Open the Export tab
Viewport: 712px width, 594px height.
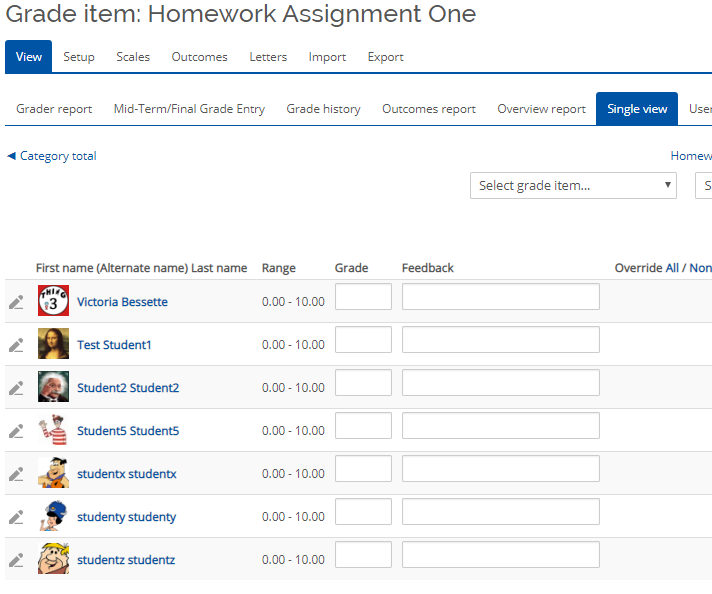tap(386, 57)
